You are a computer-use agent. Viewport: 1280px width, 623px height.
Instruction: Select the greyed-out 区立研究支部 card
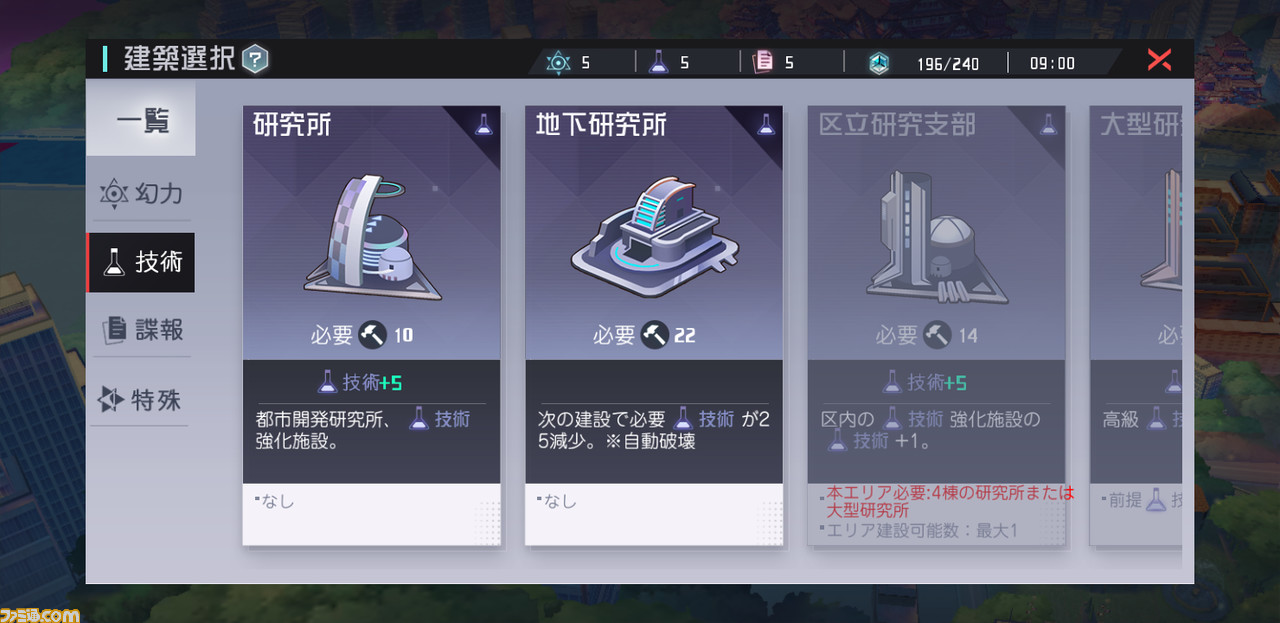tap(936, 326)
